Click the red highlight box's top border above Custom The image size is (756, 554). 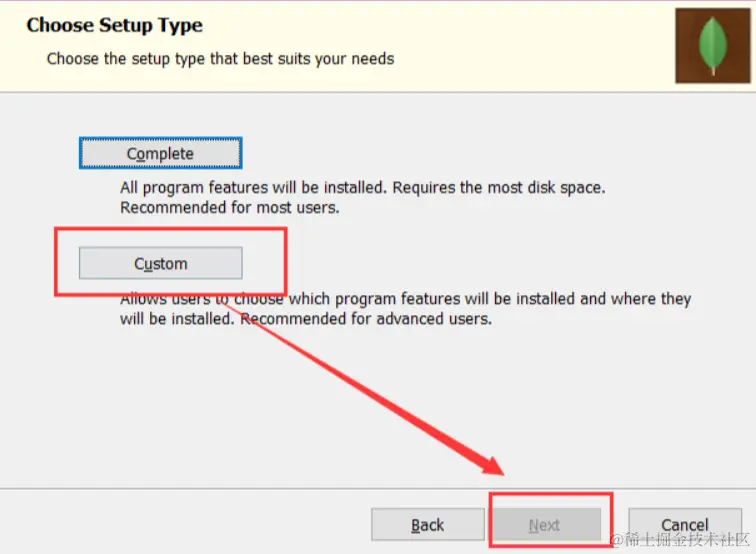[x=170, y=229]
